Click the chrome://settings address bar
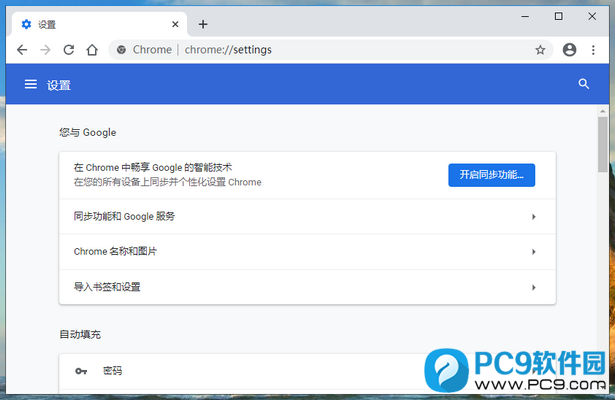This screenshot has width=615, height=400. [x=330, y=50]
